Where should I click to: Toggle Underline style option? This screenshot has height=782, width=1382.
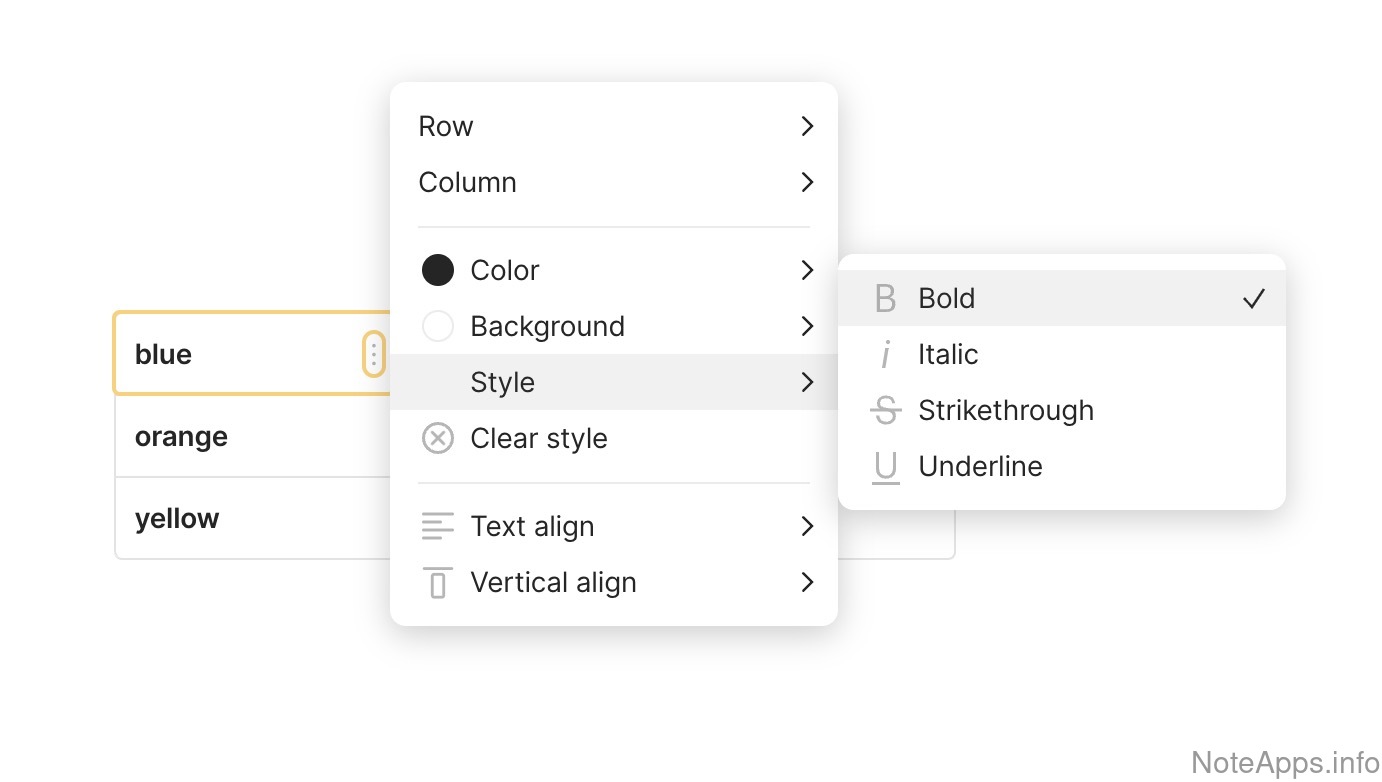coord(980,467)
